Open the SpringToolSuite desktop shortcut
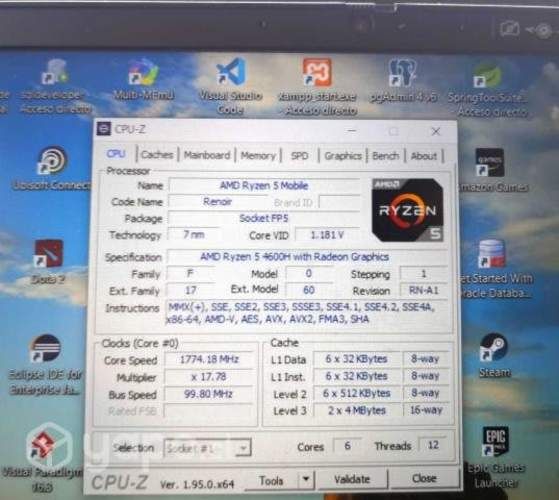 click(488, 90)
